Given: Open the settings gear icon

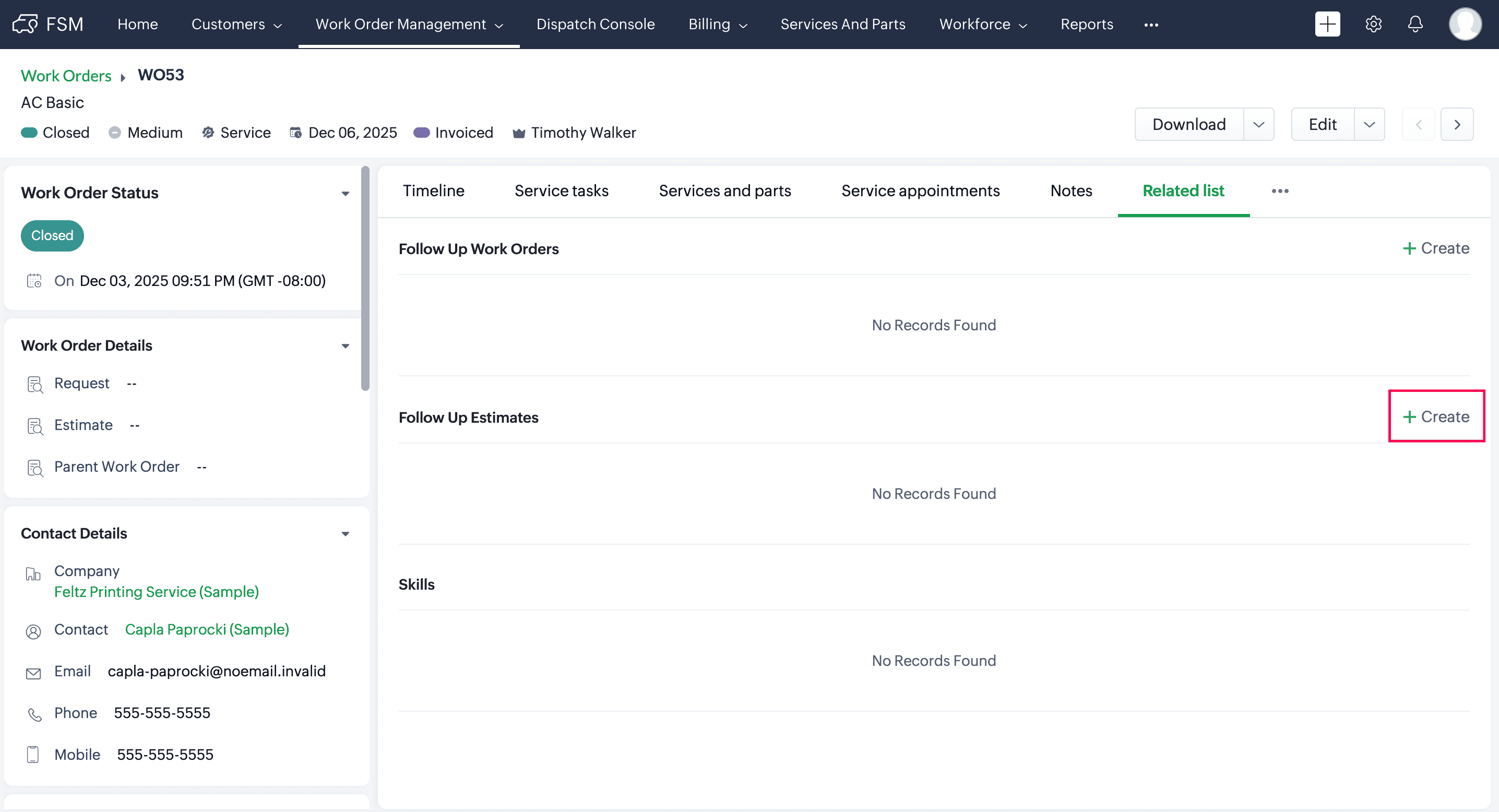Looking at the screenshot, I should 1373,24.
